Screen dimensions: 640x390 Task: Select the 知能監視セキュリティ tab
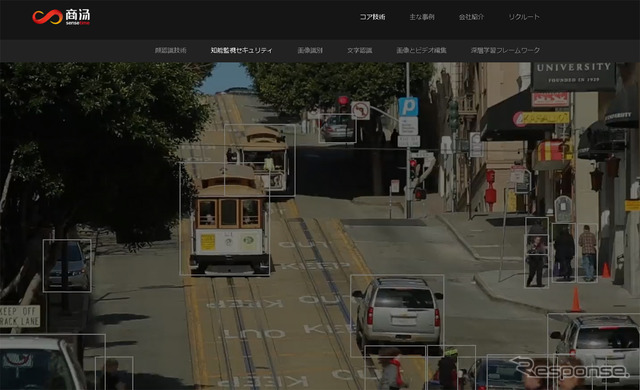point(241,50)
